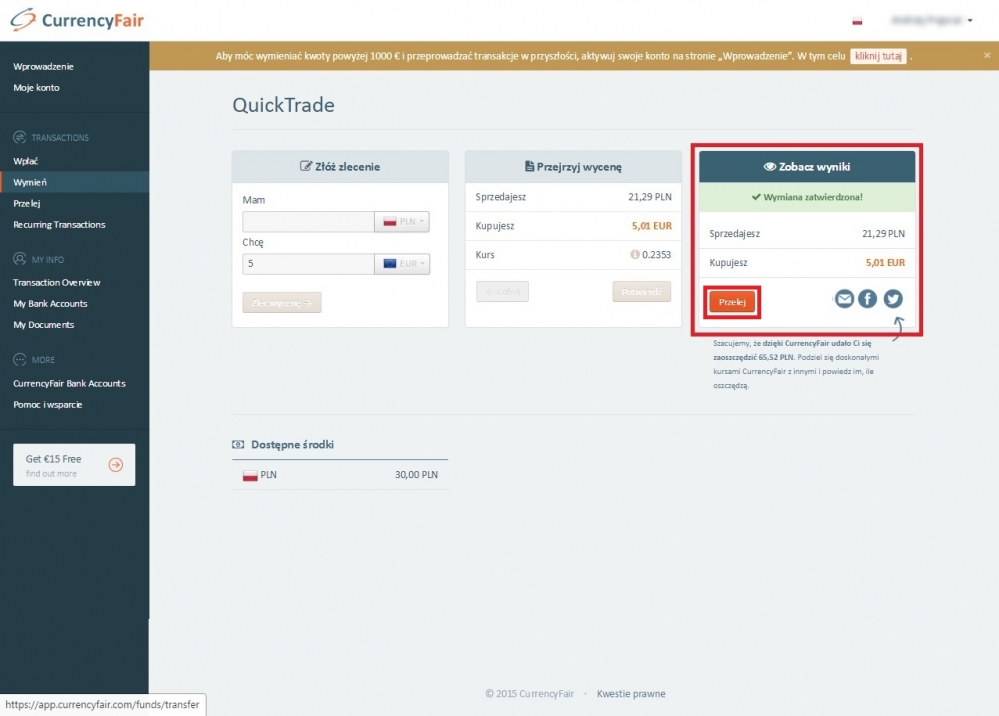Open the EUR currency dropdown
The width and height of the screenshot is (999, 716).
click(x=402, y=264)
